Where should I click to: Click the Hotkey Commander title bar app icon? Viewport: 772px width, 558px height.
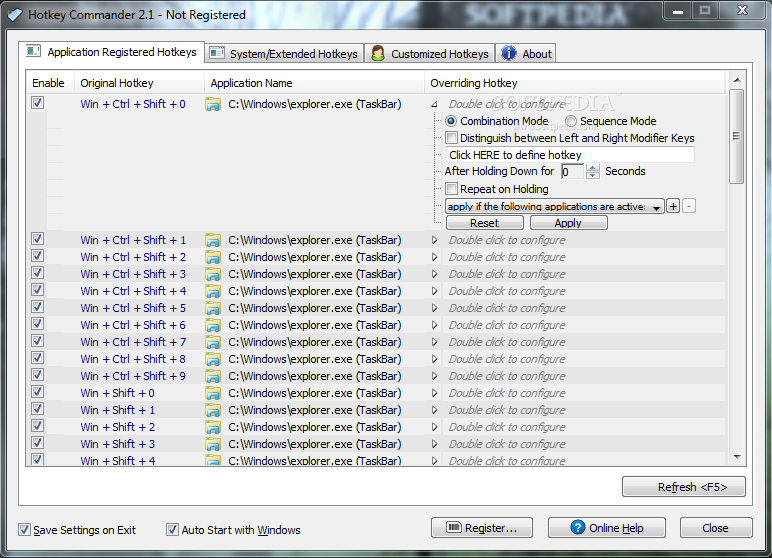pos(15,15)
